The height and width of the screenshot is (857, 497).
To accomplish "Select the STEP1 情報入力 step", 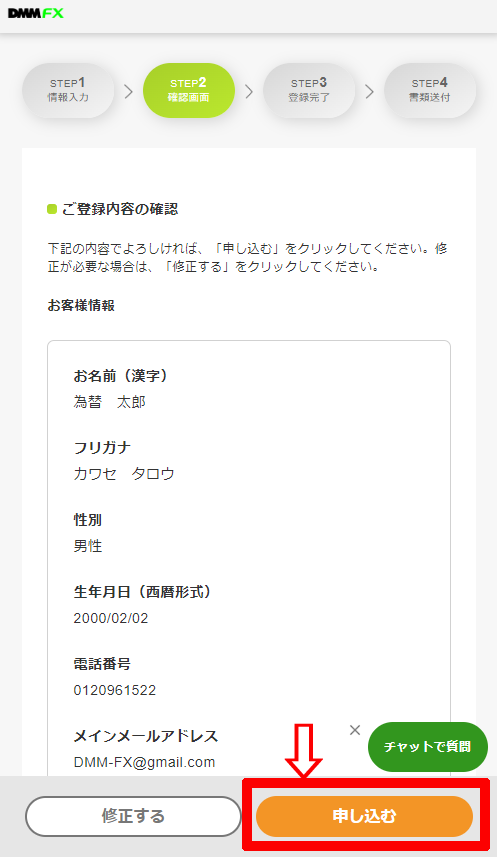I will pyautogui.click(x=68, y=90).
